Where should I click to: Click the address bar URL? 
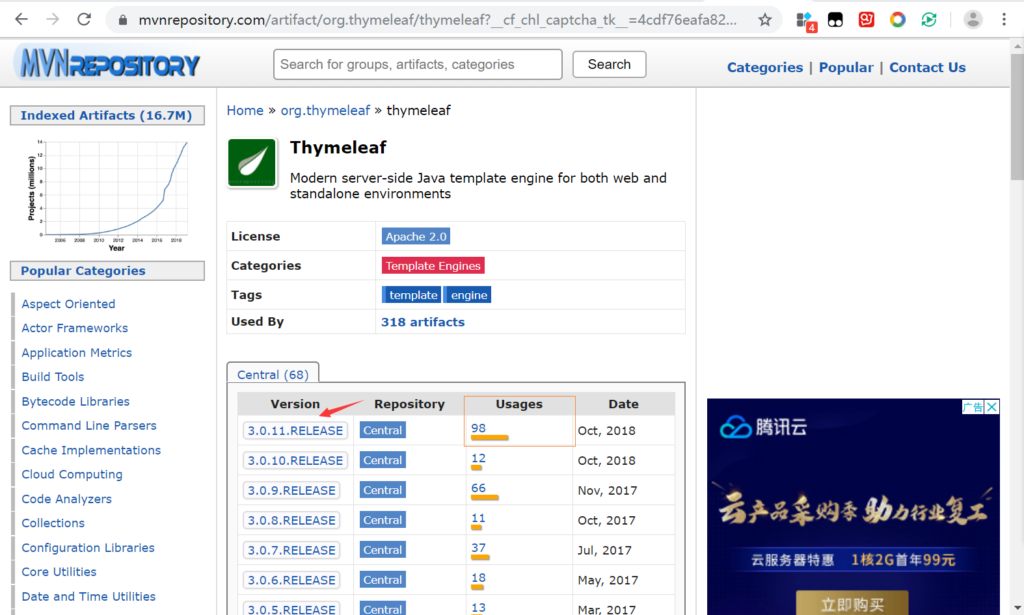(x=437, y=20)
